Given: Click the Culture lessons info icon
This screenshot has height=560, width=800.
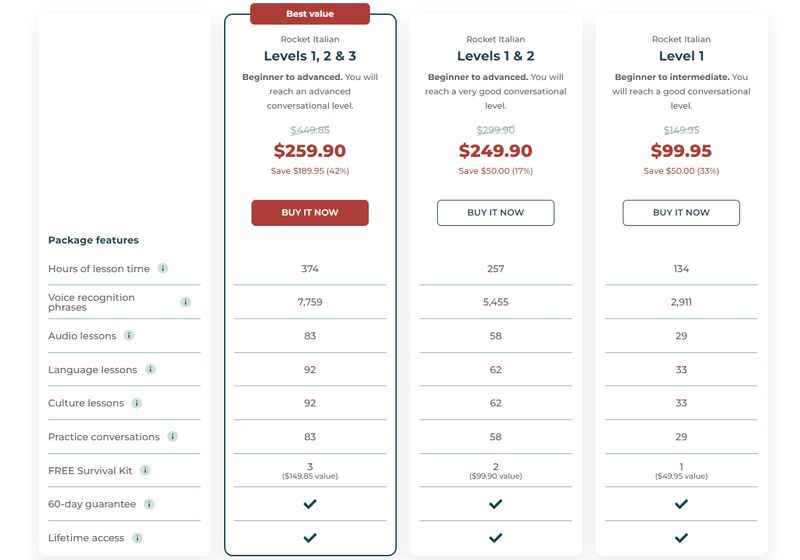Looking at the screenshot, I should [137, 403].
